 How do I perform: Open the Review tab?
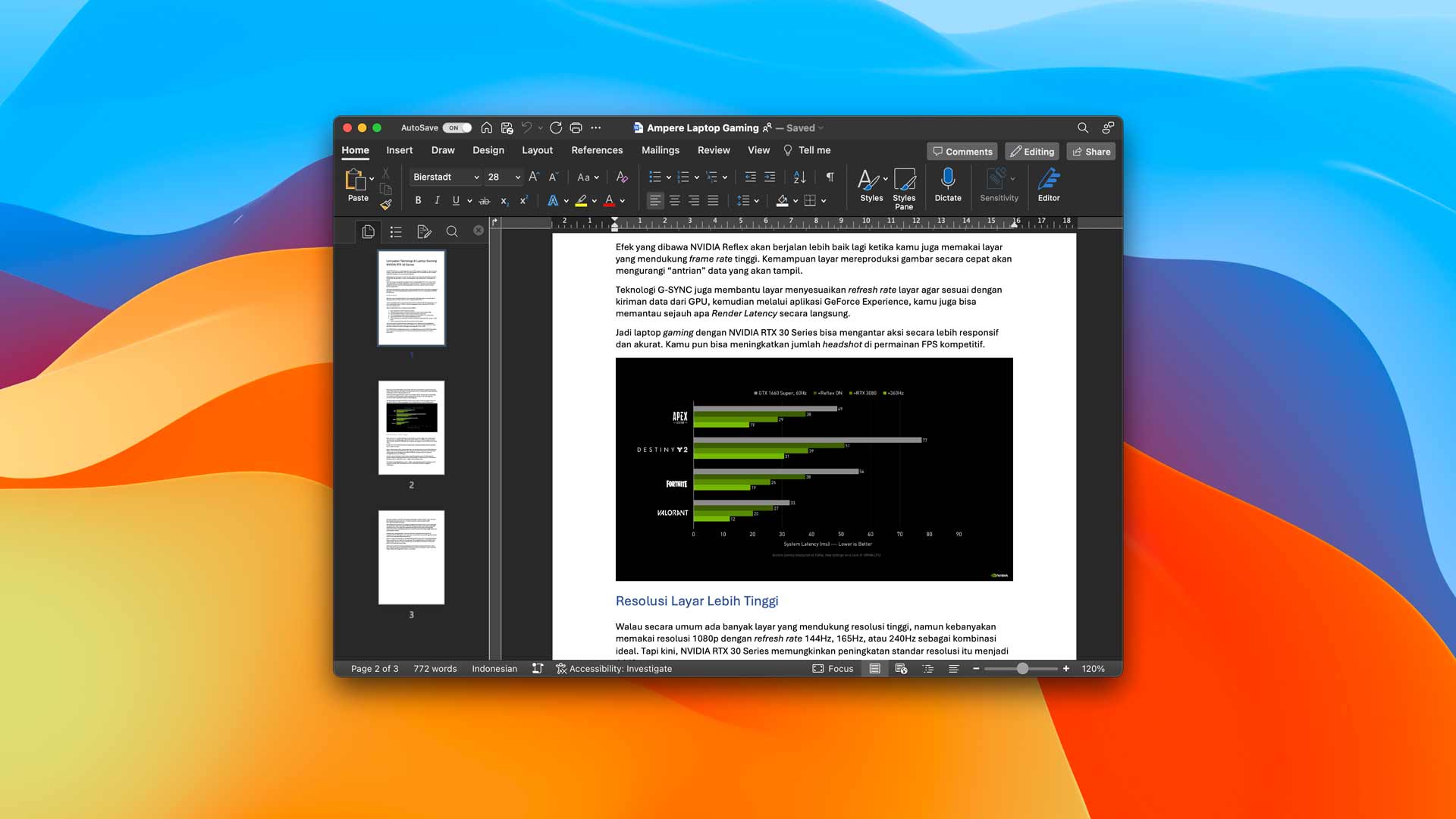click(x=714, y=150)
